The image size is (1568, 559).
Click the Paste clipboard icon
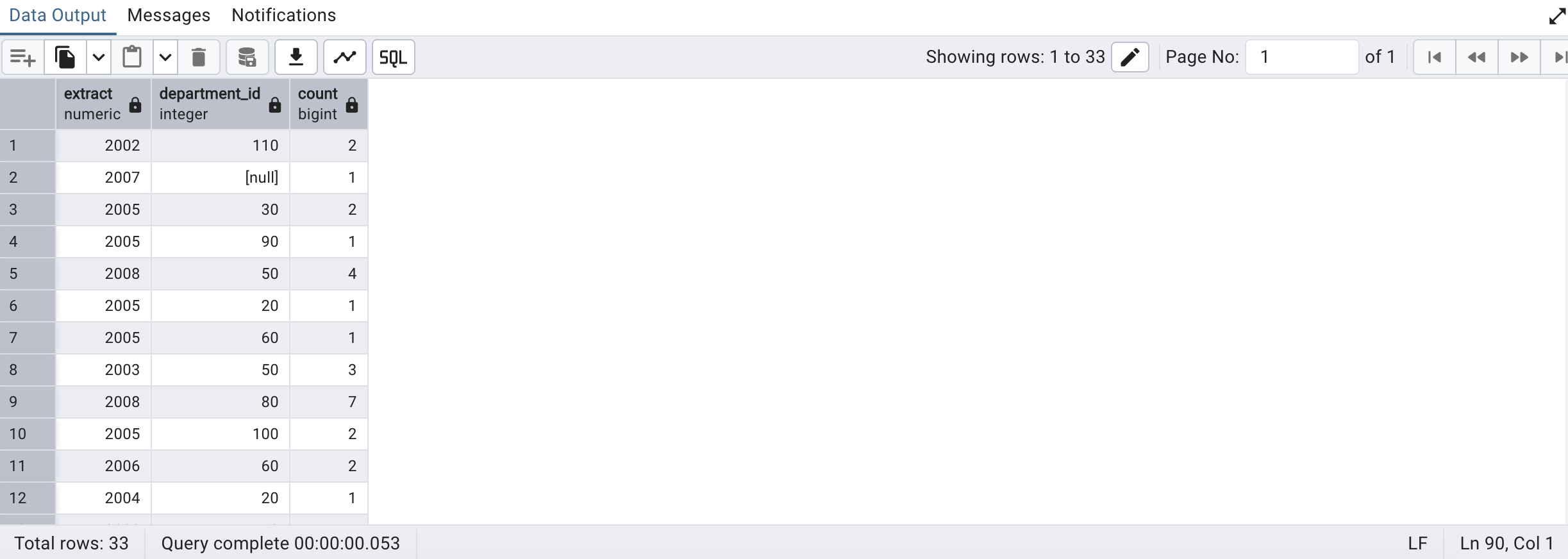[x=132, y=58]
